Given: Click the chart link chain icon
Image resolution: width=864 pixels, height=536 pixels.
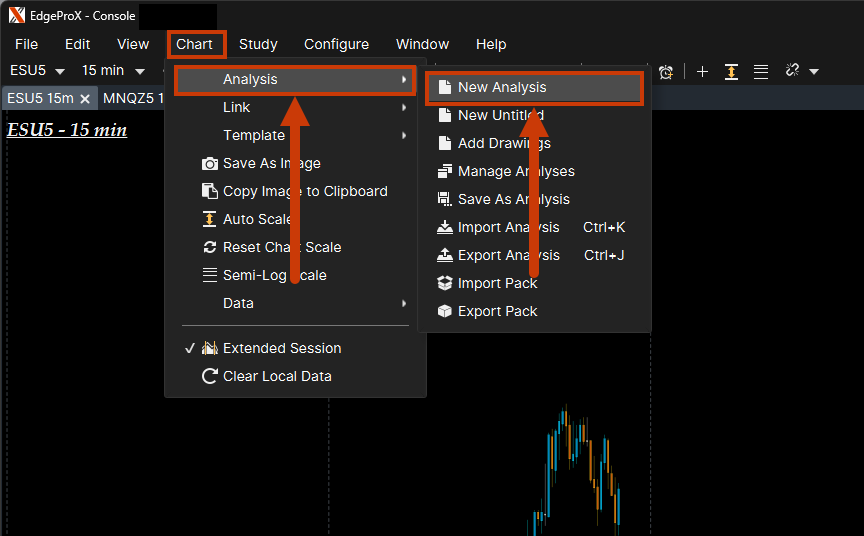Looking at the screenshot, I should pyautogui.click(x=793, y=71).
